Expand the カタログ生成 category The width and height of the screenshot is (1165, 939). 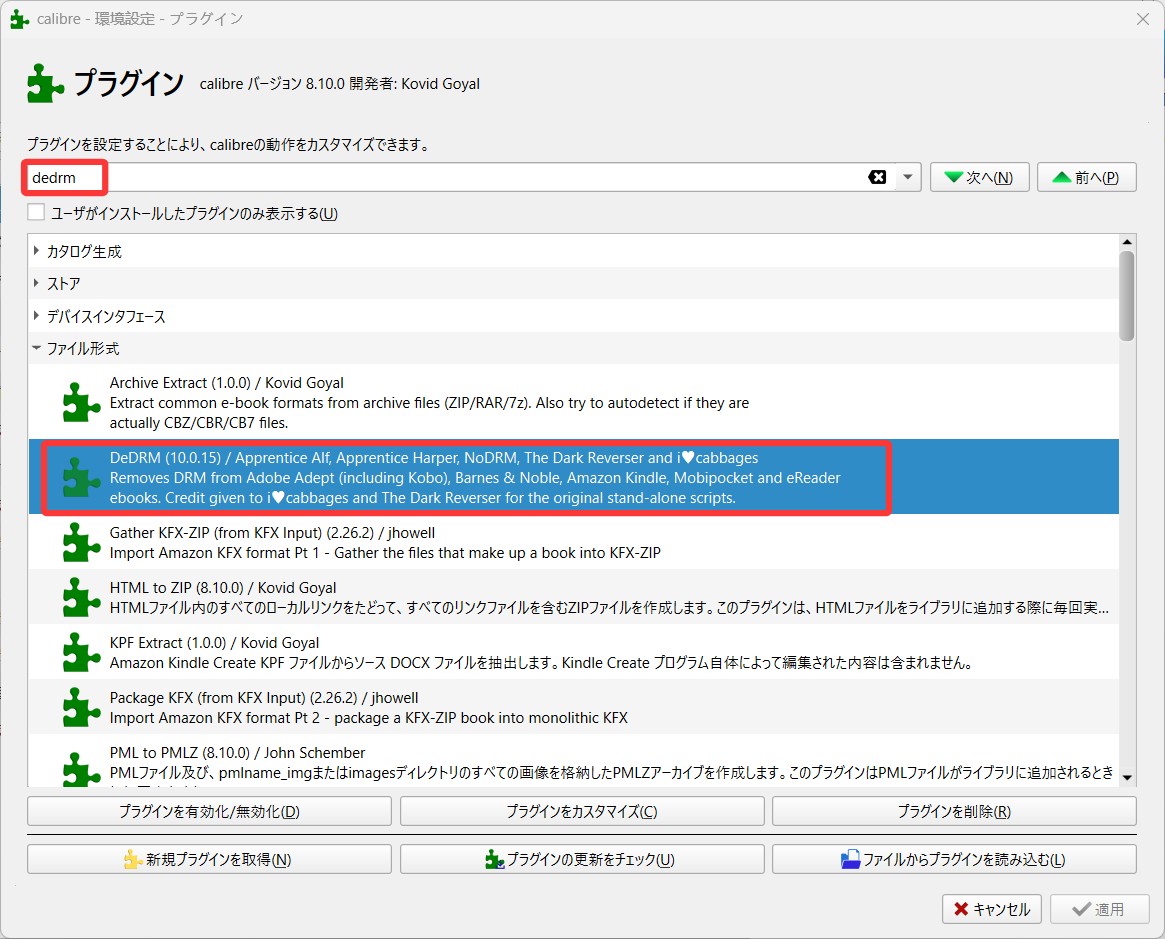37,251
